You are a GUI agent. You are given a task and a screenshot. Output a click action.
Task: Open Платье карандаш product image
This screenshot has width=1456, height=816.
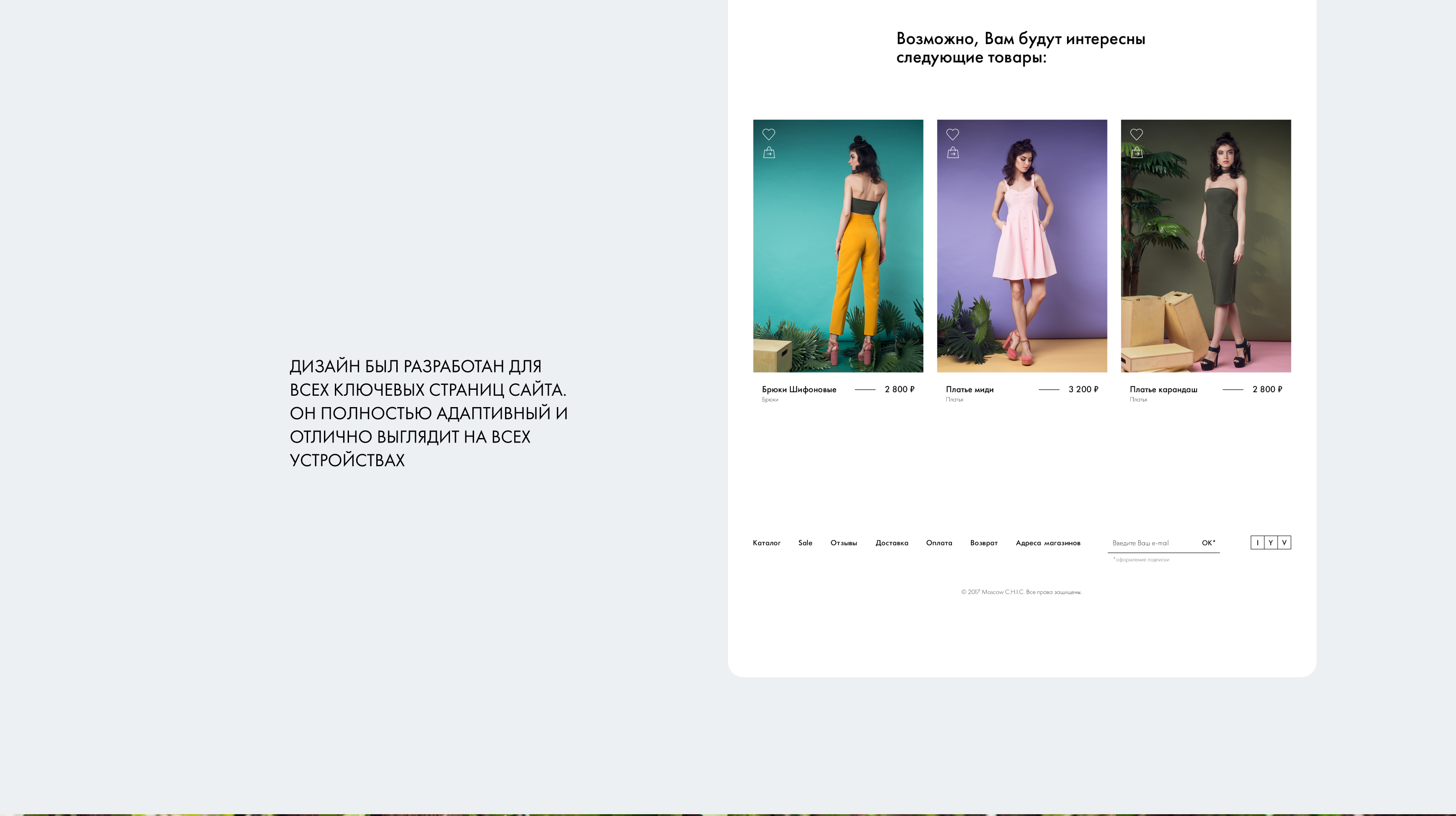(x=1206, y=246)
